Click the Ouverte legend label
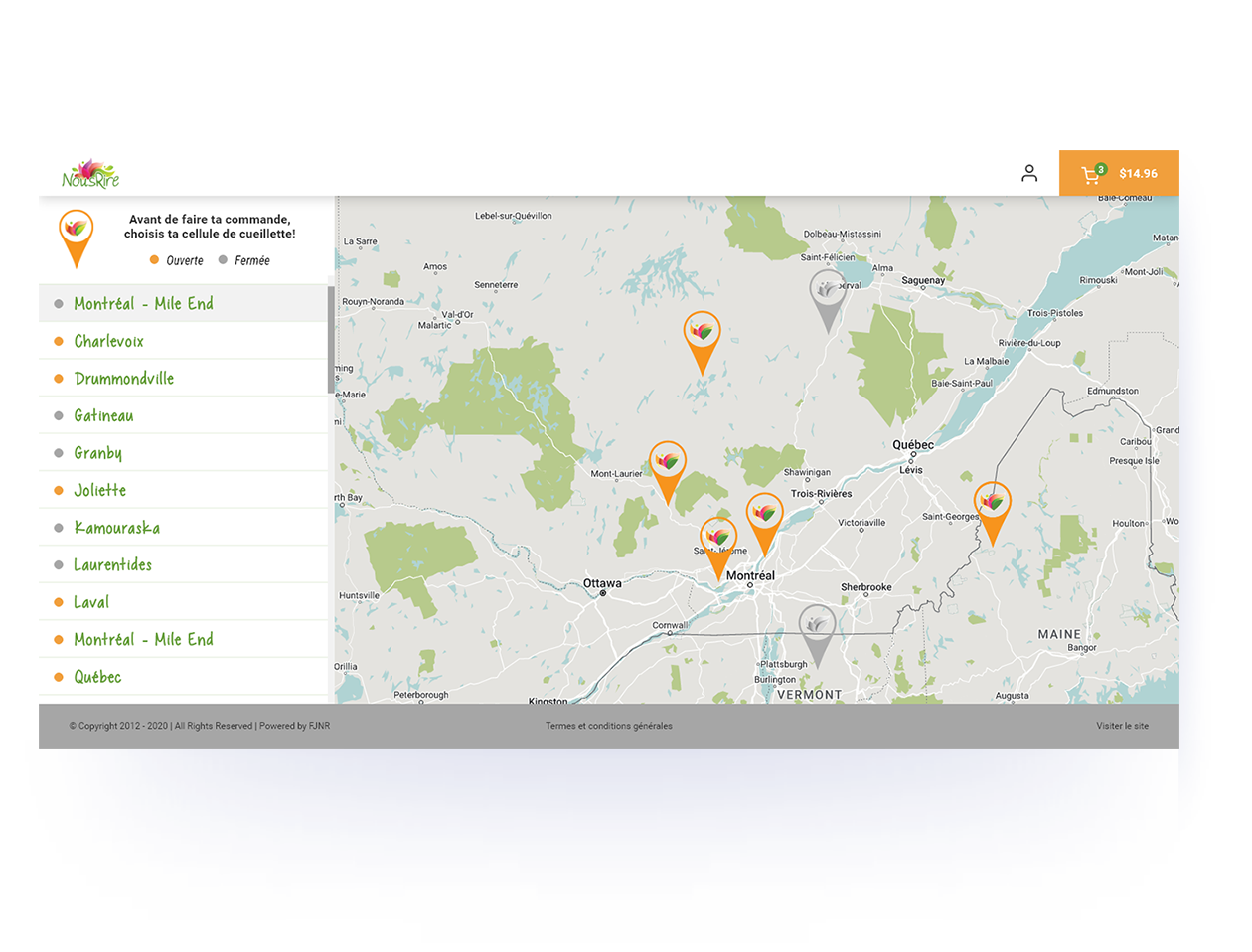 click(184, 260)
